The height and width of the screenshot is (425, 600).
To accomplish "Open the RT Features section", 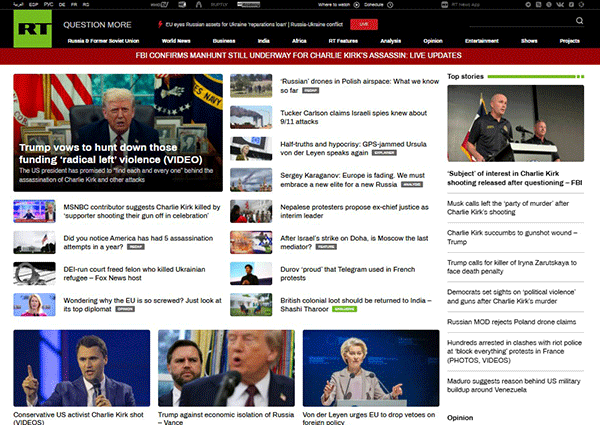I will [343, 41].
